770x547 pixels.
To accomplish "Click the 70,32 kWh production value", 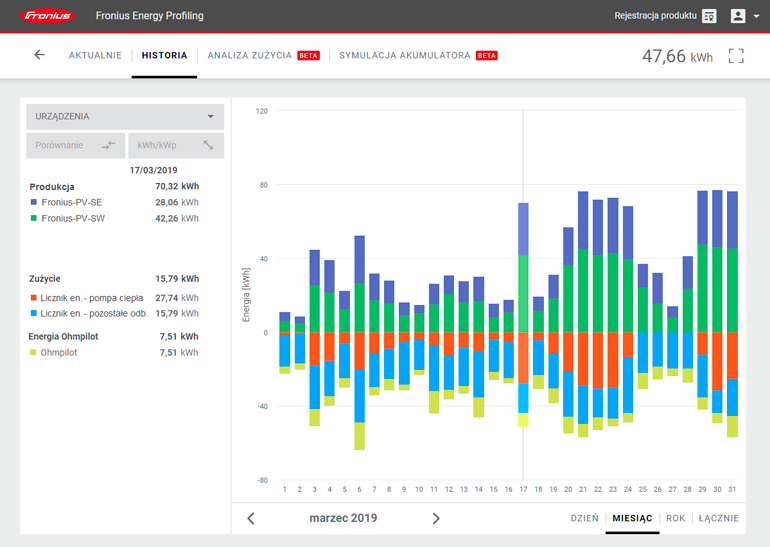I will (x=177, y=186).
